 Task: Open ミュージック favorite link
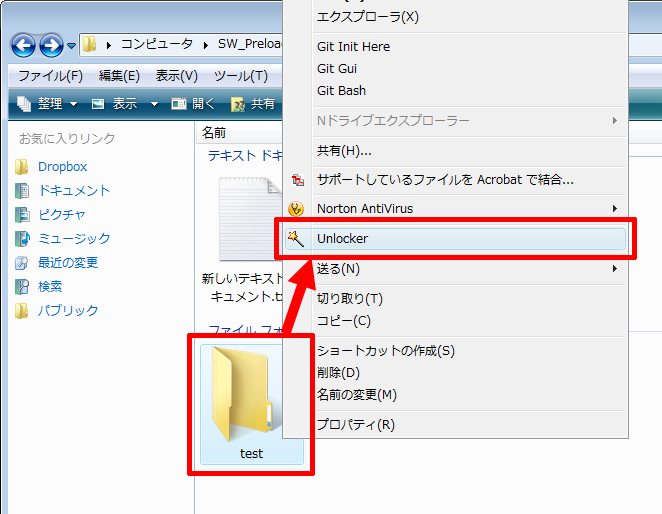pyautogui.click(x=74, y=238)
